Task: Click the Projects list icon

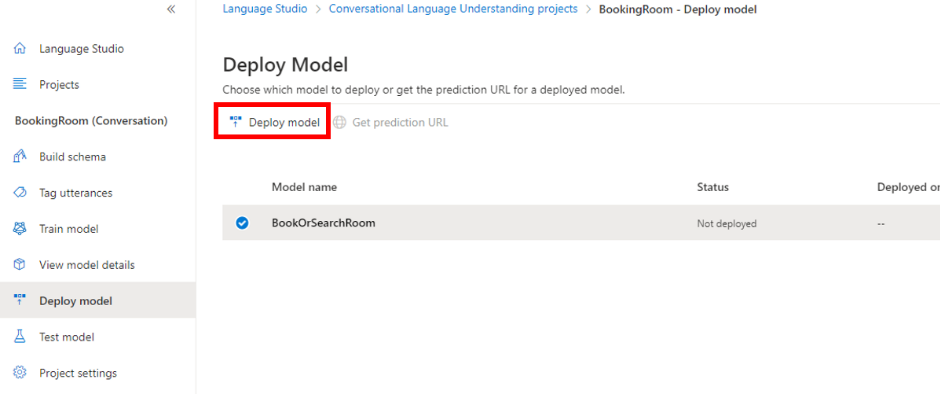Action: (20, 85)
